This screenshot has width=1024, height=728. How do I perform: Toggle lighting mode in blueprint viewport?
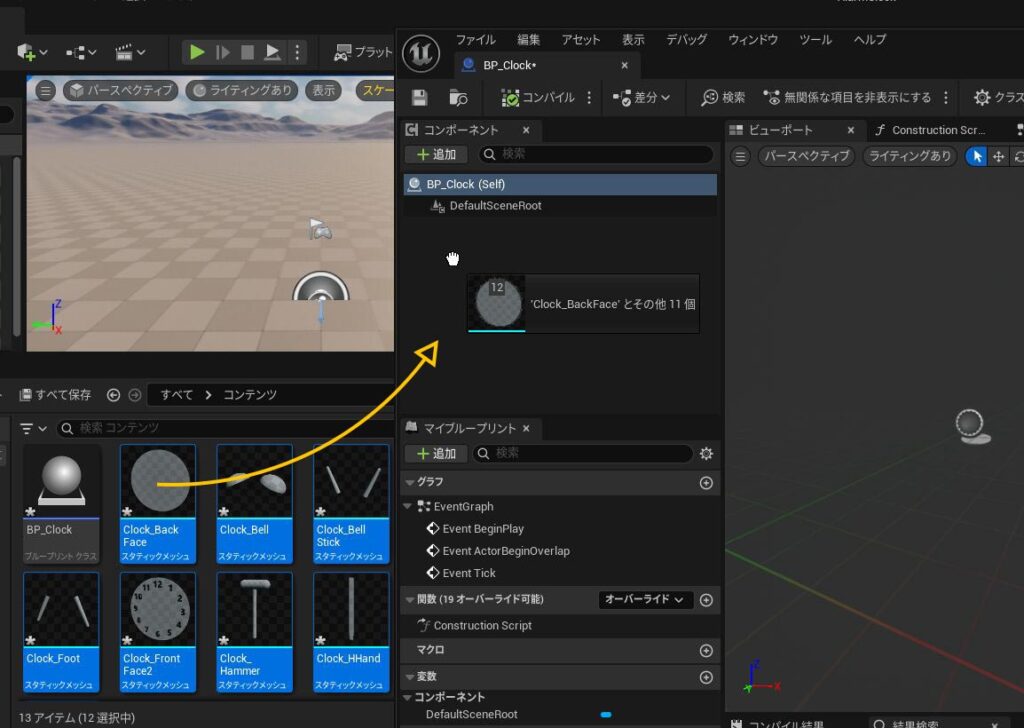point(909,156)
